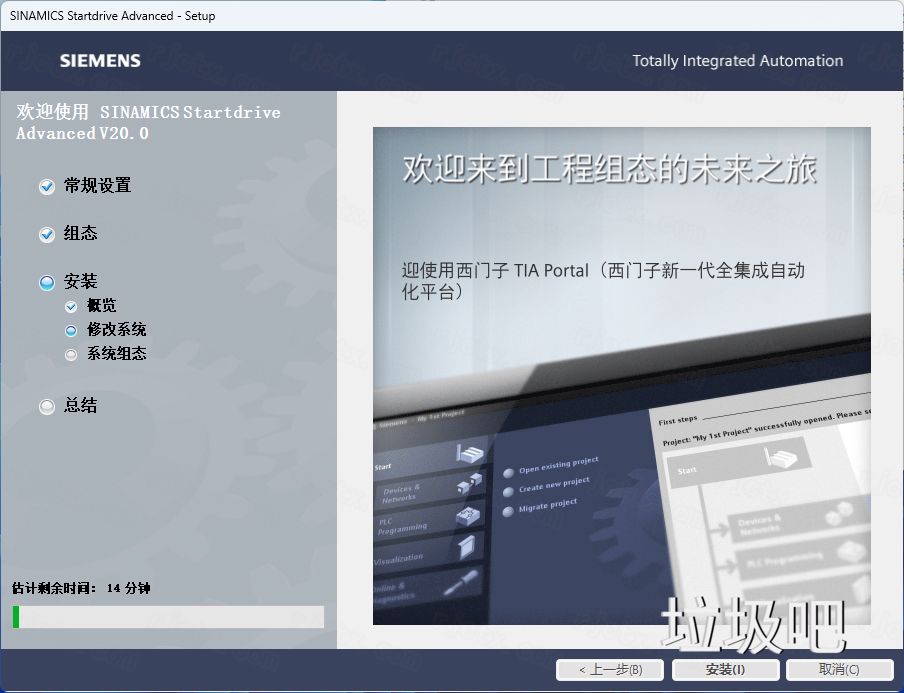Select the 修改系统 radio indicator
Screen dimensions: 904x693
coord(70,330)
